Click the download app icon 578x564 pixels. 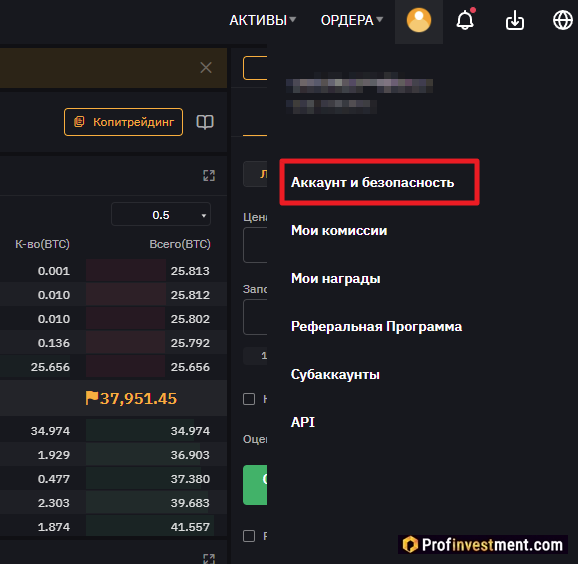click(x=515, y=20)
